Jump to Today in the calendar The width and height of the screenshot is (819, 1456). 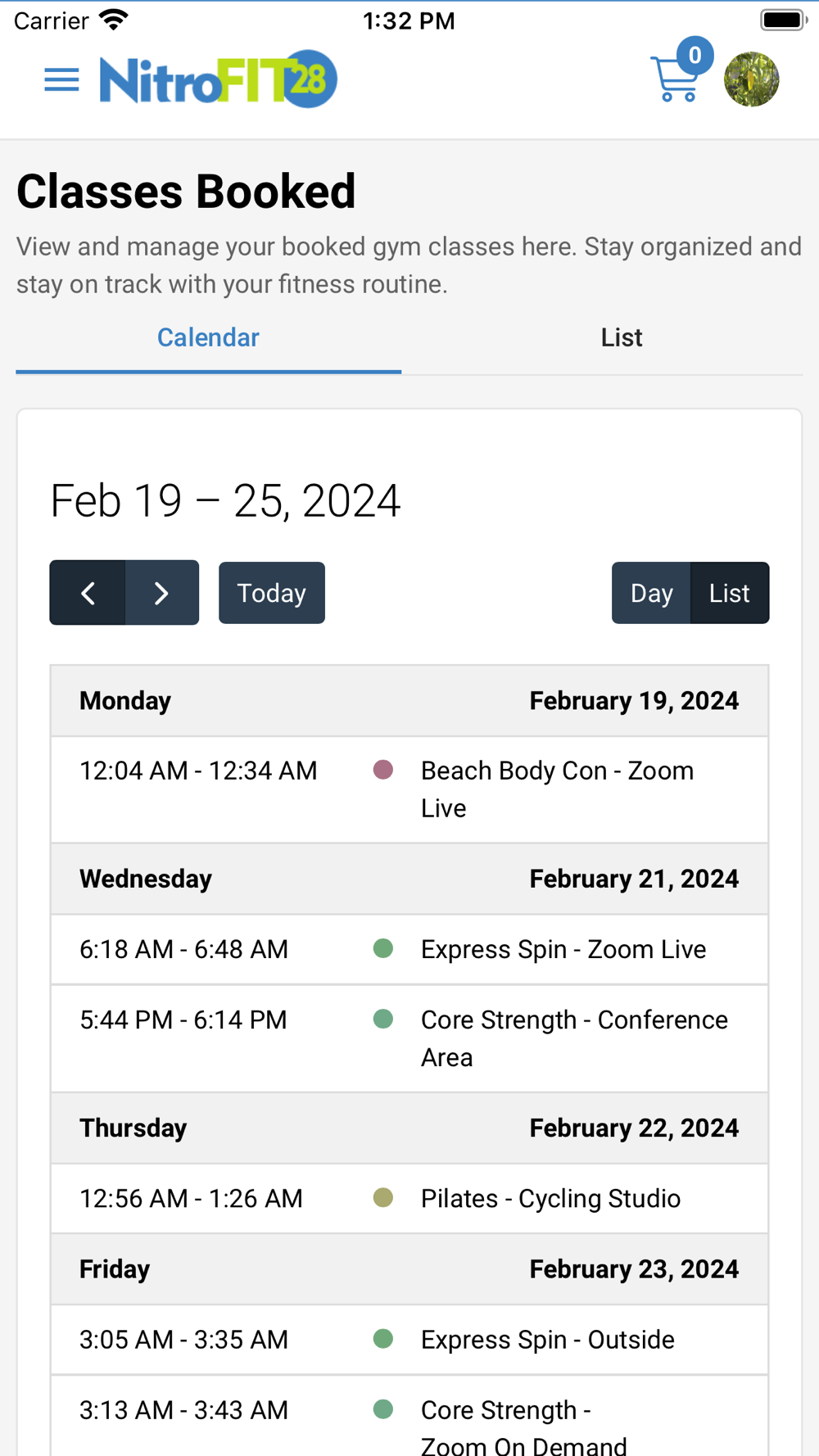(x=271, y=593)
